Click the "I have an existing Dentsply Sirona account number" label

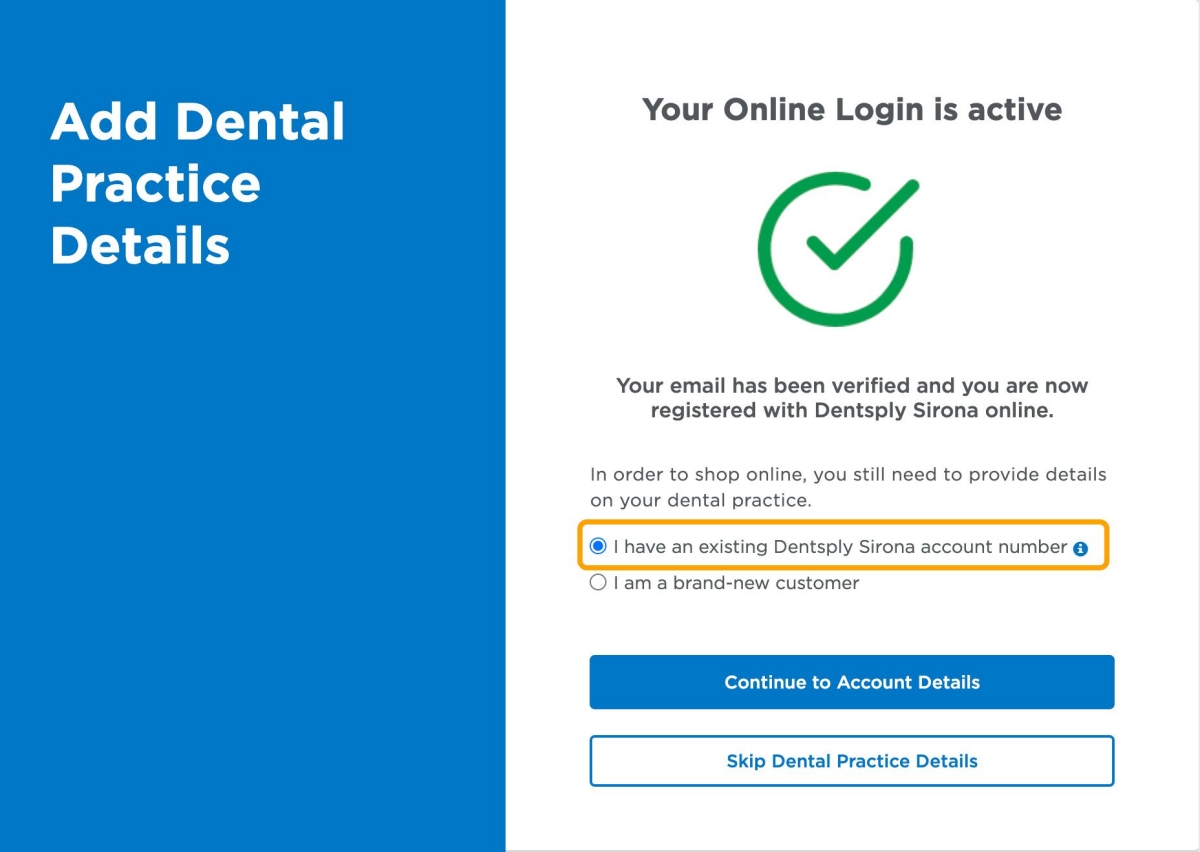click(x=840, y=547)
